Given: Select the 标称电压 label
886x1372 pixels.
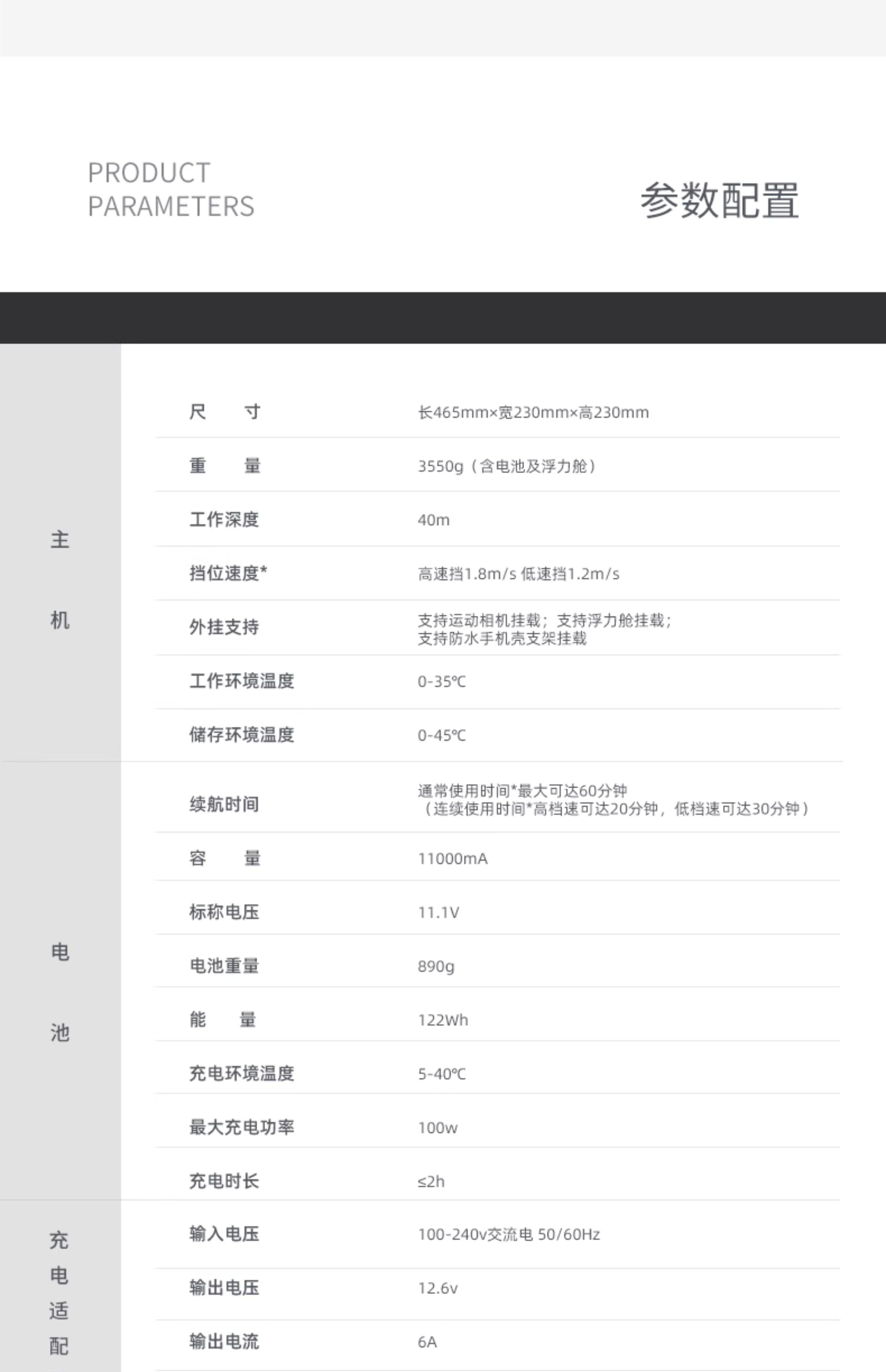Looking at the screenshot, I should point(224,912).
